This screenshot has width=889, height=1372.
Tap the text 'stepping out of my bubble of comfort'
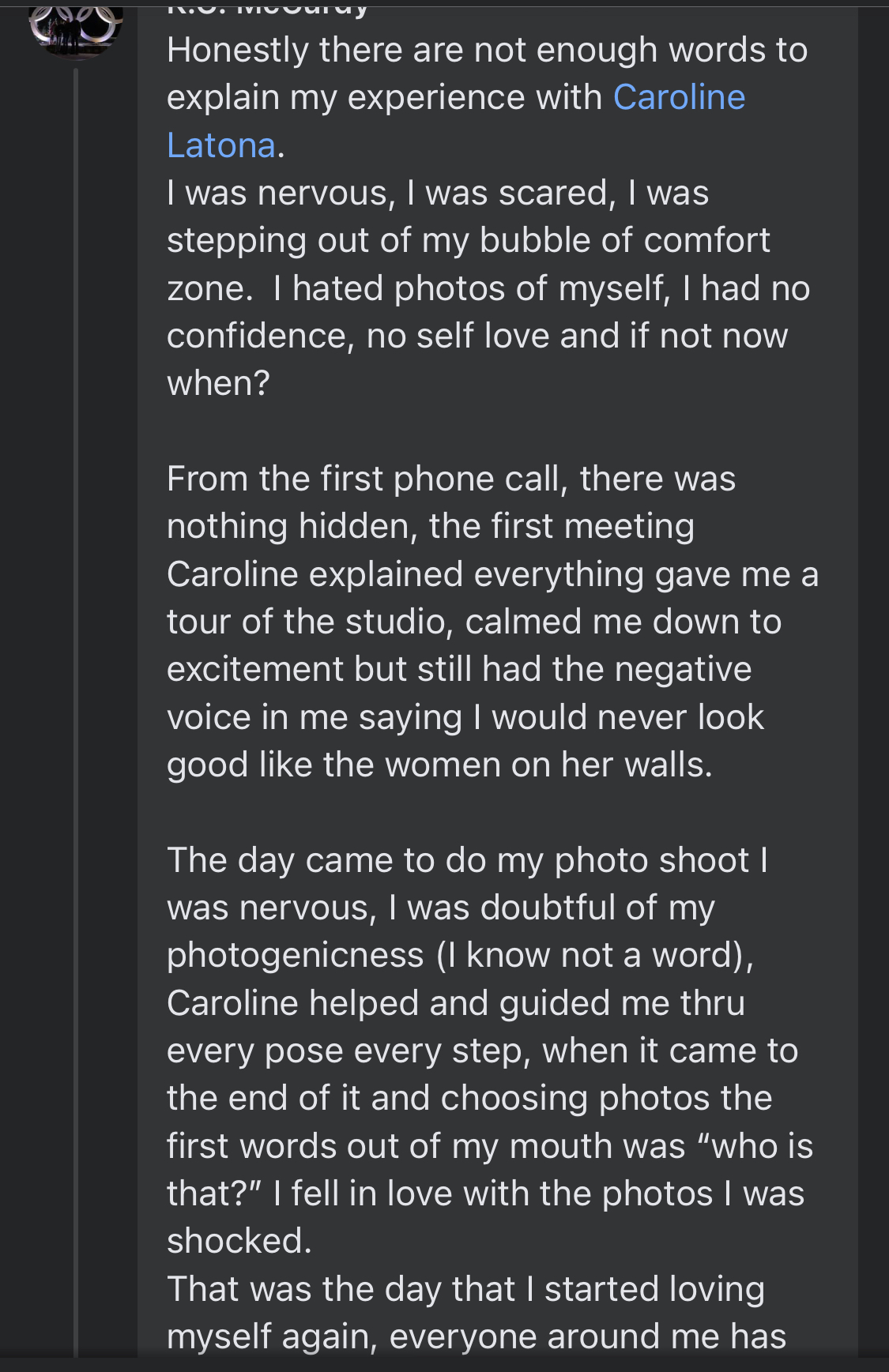(468, 240)
